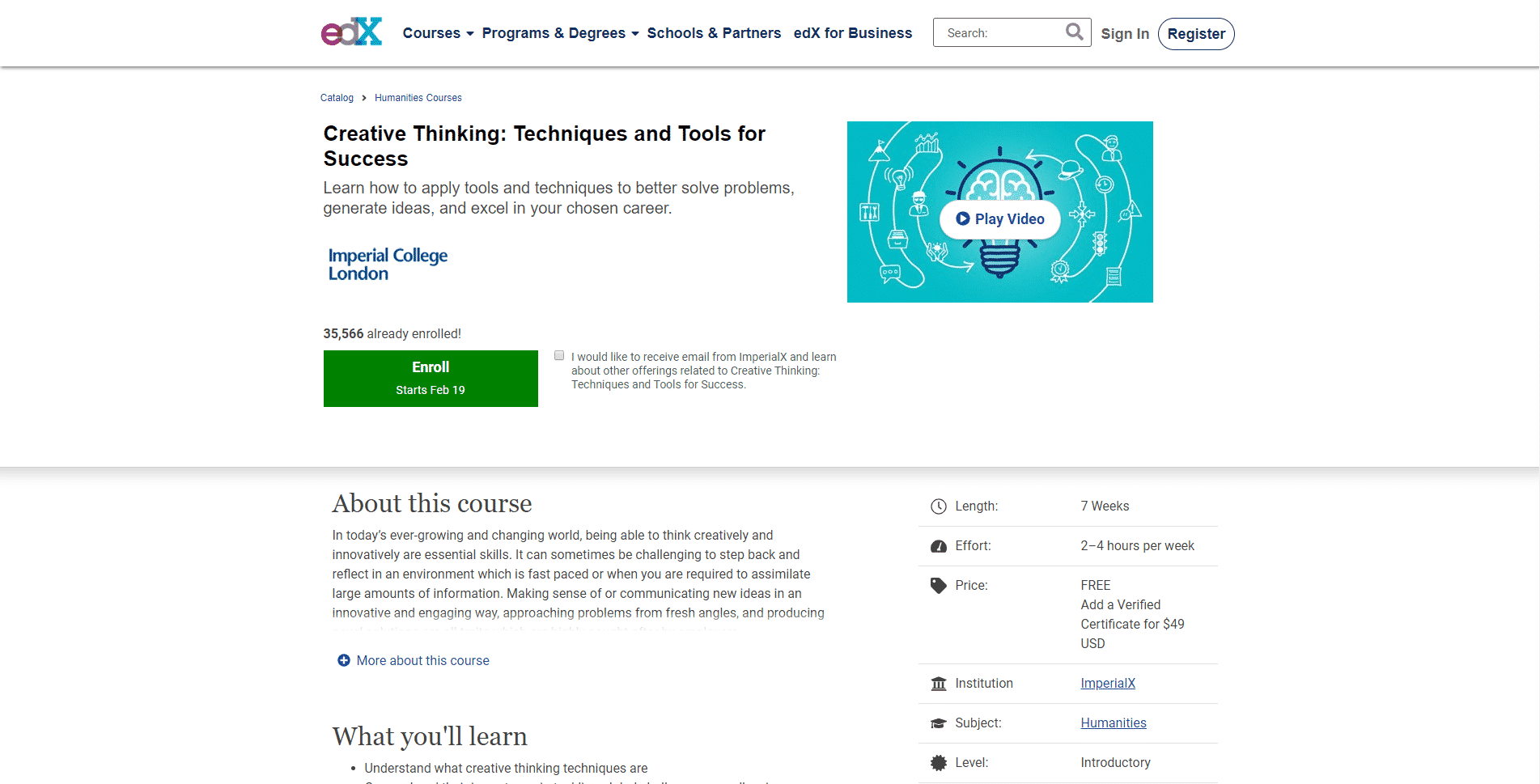Click the gauge icon beside Effort

tap(938, 546)
